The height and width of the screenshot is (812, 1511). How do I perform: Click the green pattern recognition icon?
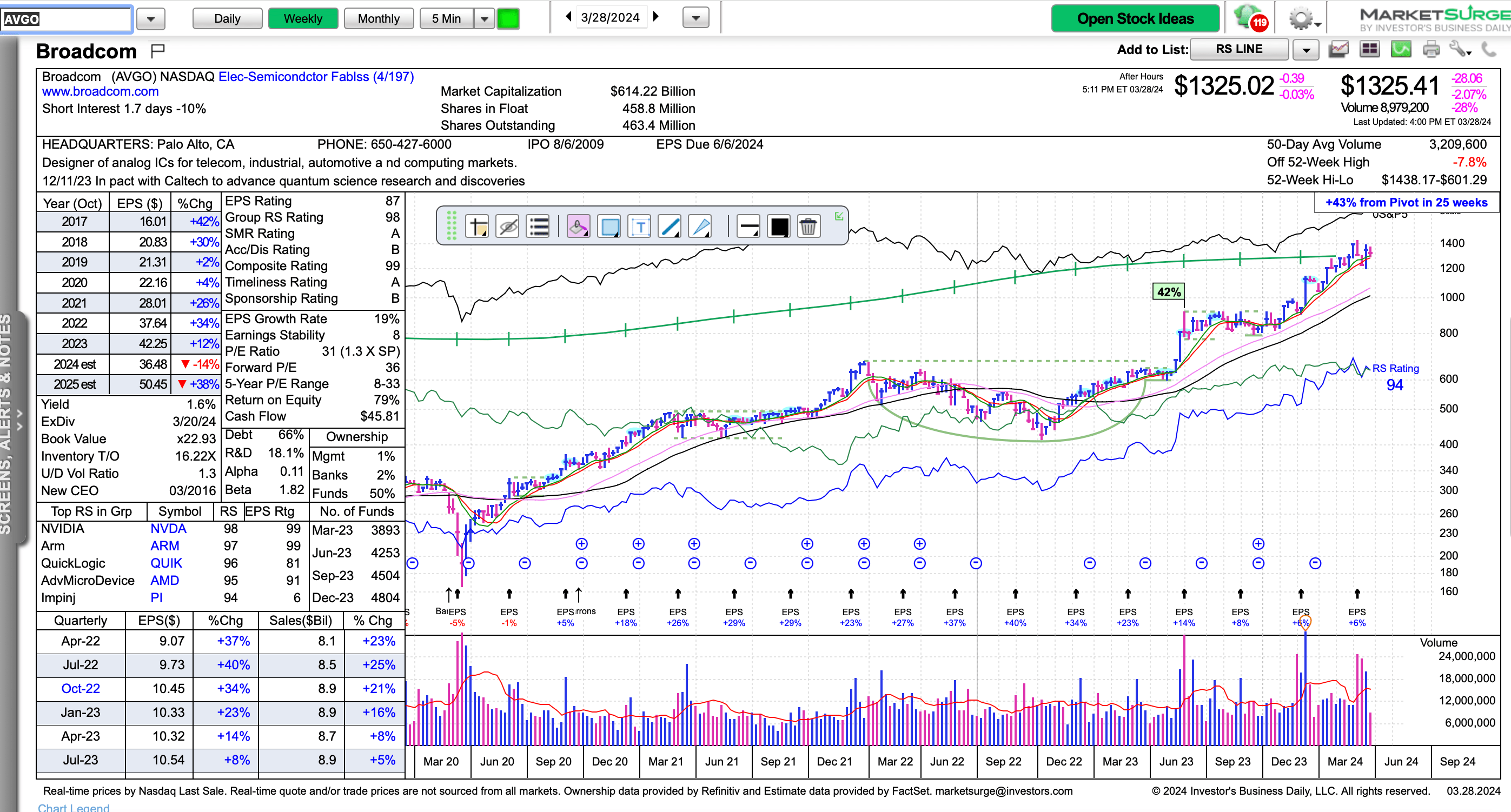point(1401,49)
